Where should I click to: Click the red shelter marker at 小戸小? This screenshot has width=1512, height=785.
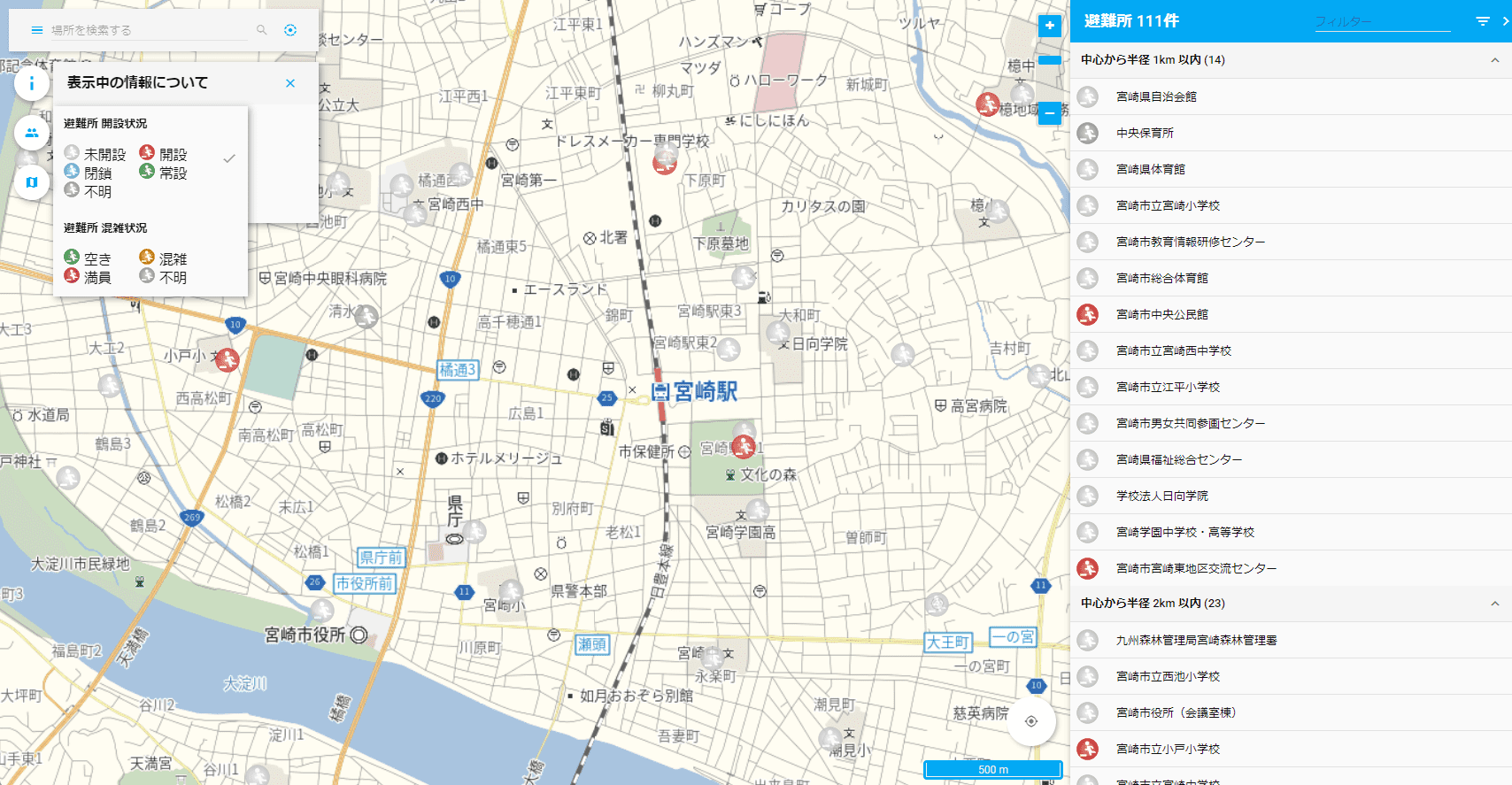point(228,359)
